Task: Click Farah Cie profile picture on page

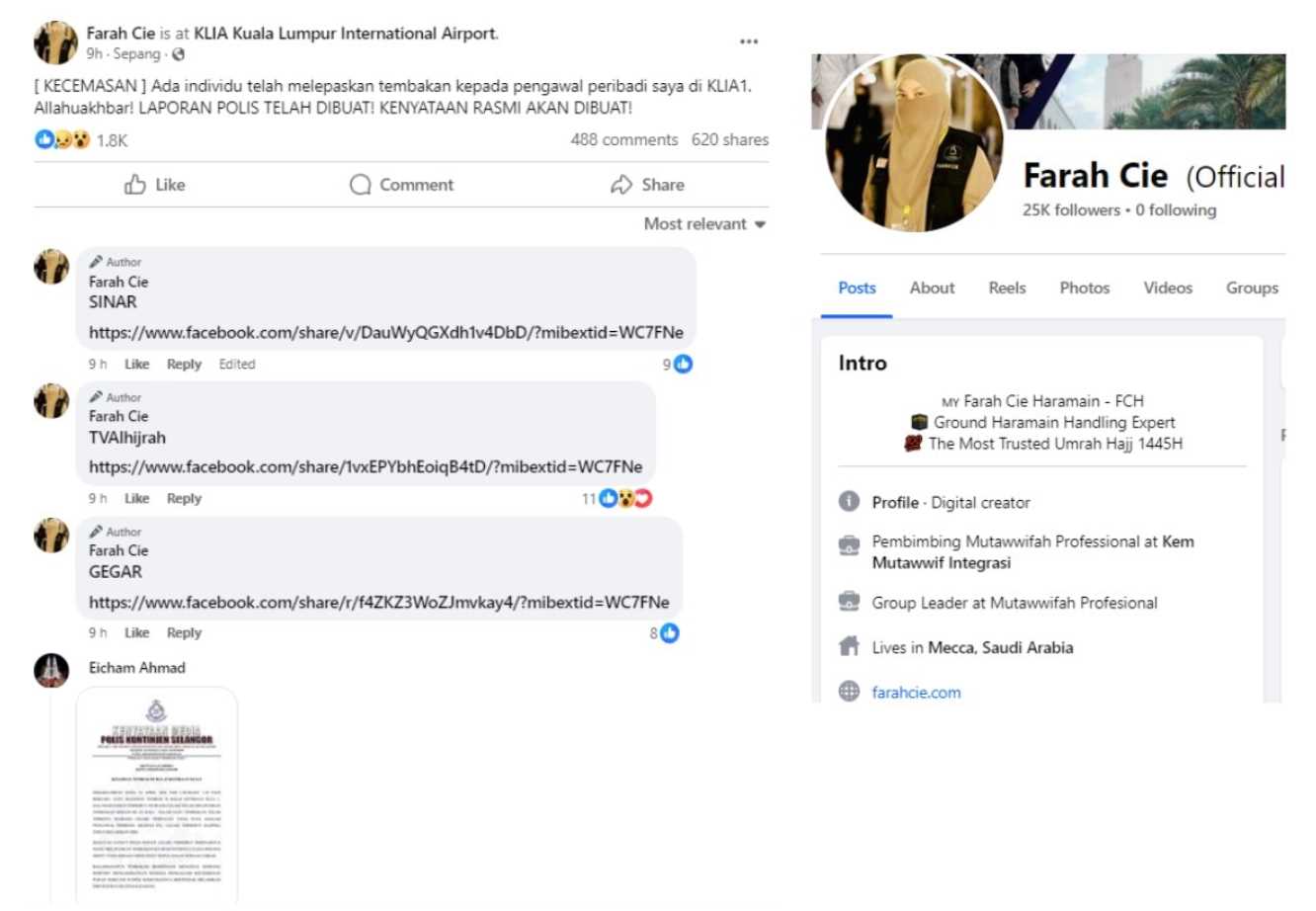Action: pos(915,144)
